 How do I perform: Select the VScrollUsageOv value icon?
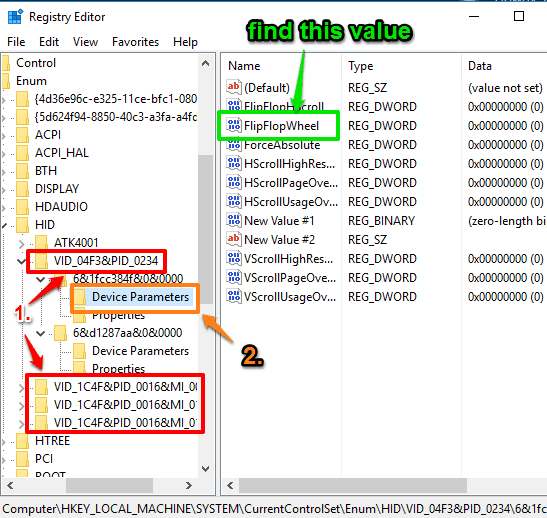(x=233, y=296)
